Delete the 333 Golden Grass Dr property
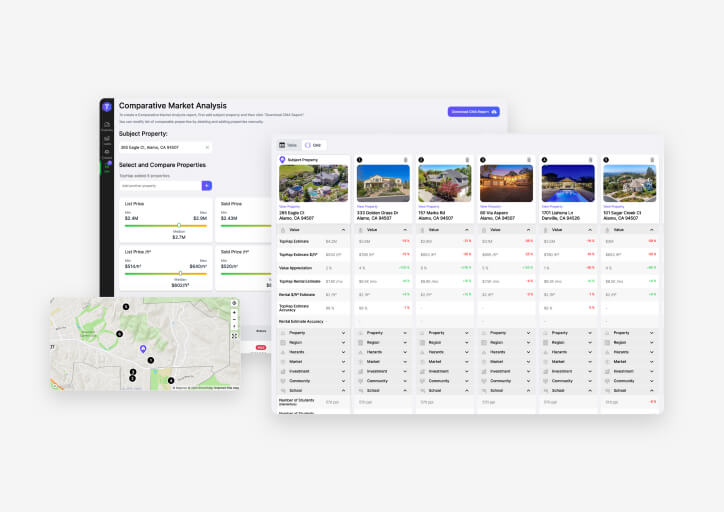This screenshot has width=724, height=512. click(405, 160)
